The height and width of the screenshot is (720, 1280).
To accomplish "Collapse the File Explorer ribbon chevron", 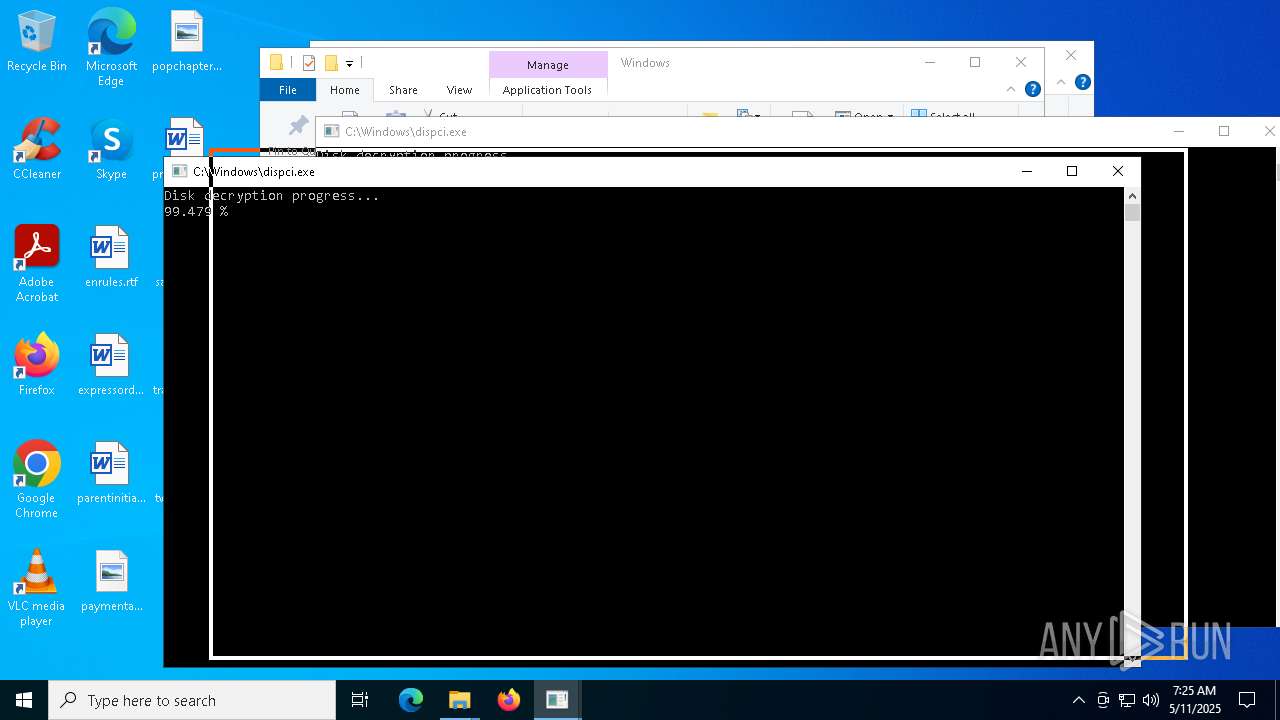I will click(1011, 89).
